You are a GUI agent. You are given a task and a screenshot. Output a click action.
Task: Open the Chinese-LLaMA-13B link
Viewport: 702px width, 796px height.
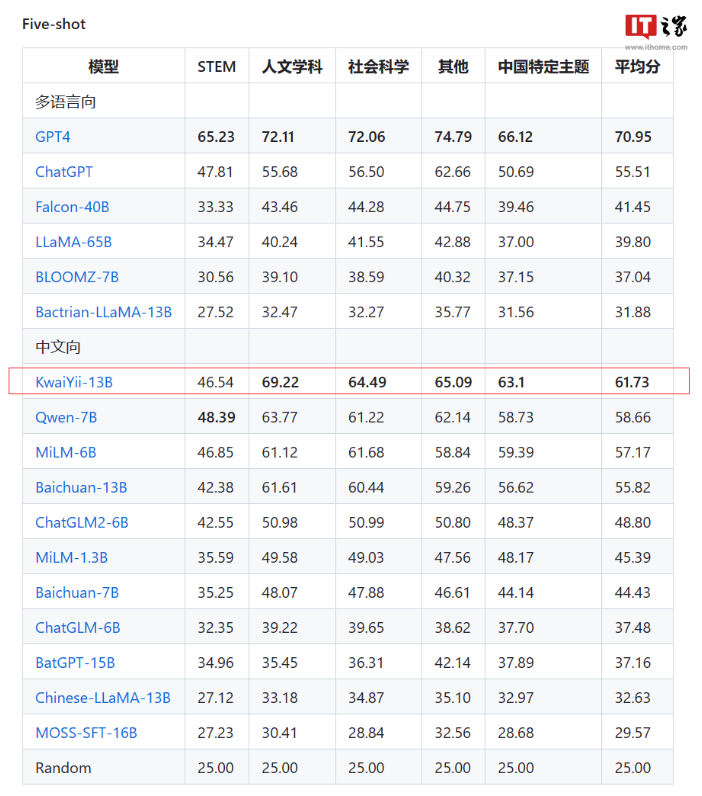(103, 698)
